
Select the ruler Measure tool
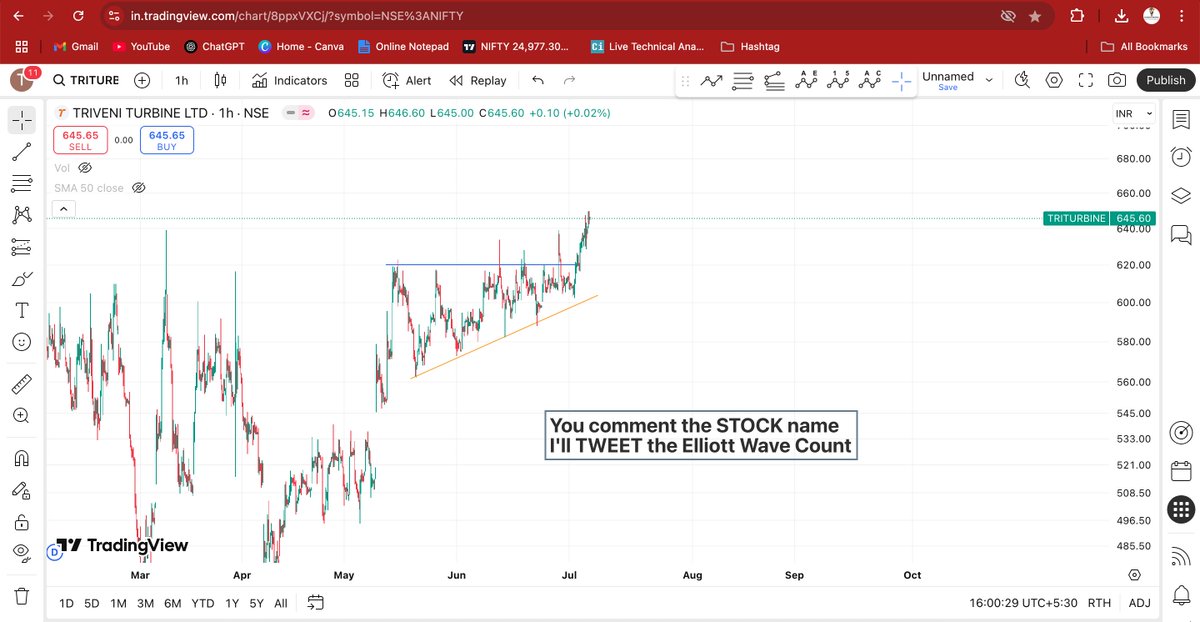point(21,384)
